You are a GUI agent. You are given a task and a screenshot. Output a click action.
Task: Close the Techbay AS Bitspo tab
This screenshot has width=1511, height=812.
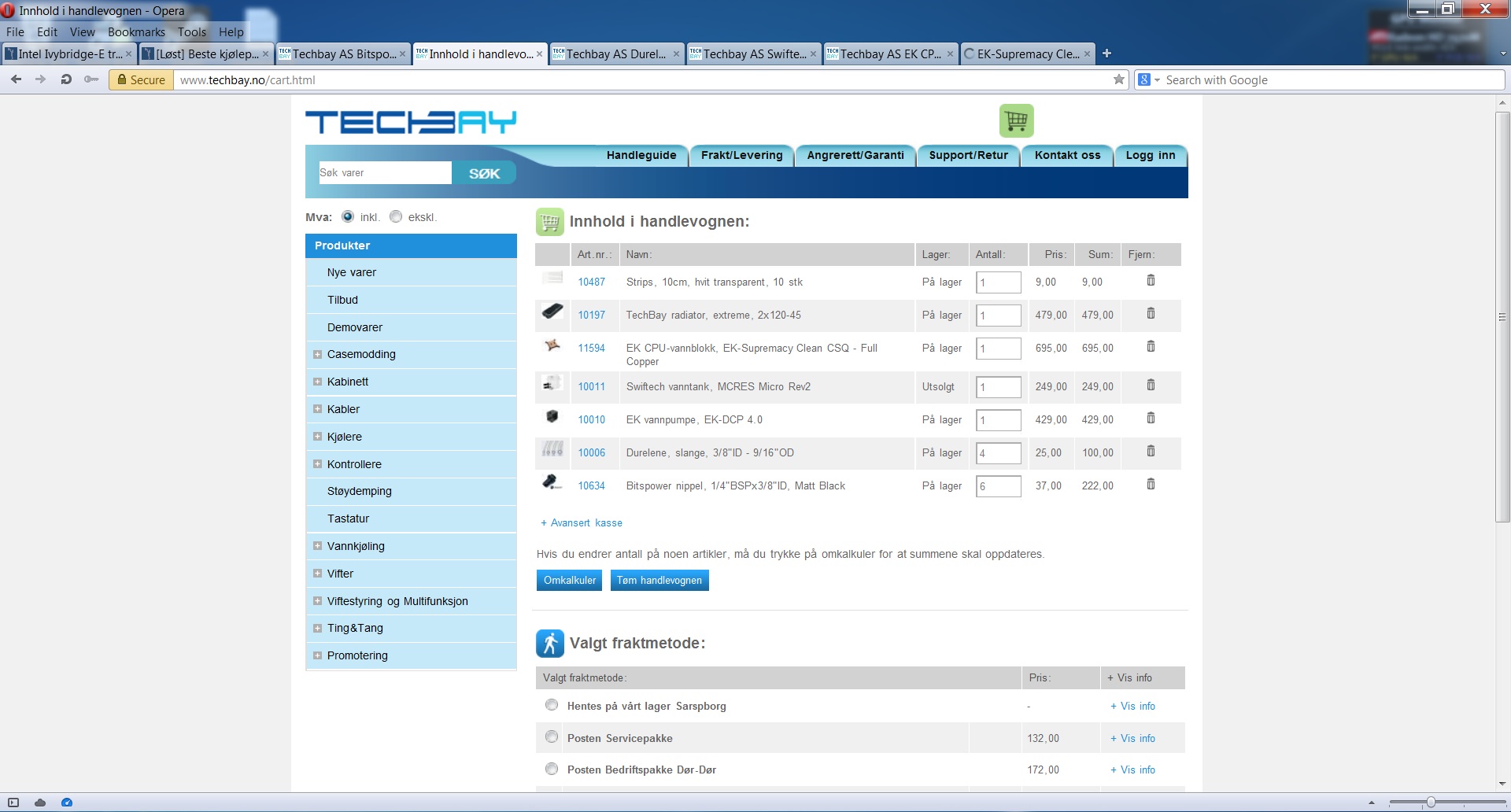[x=403, y=54]
